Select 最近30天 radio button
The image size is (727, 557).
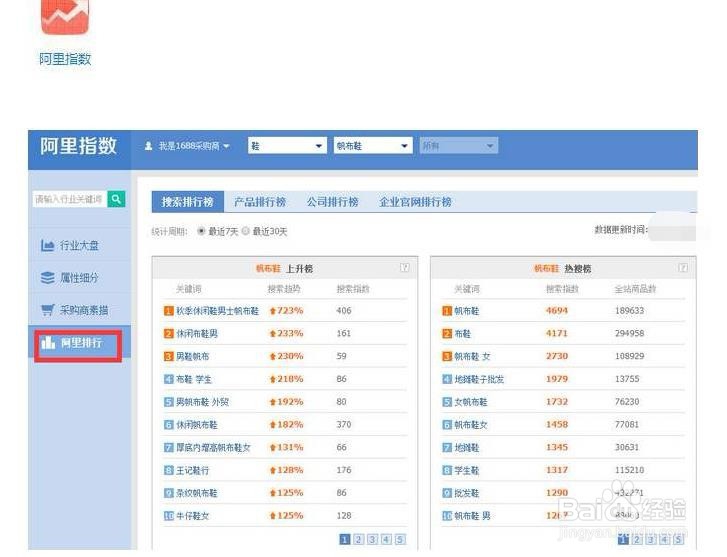[x=246, y=230]
